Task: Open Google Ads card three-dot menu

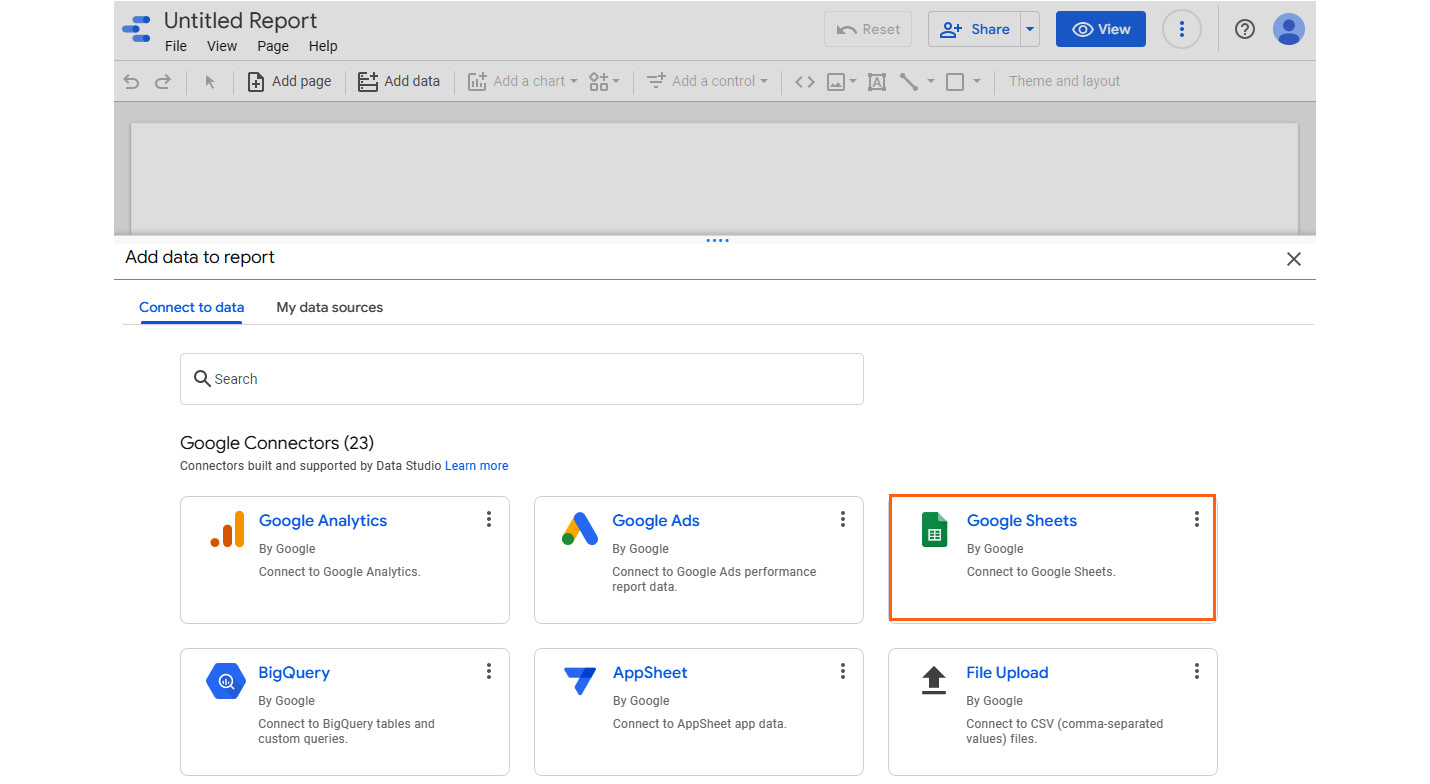Action: click(843, 519)
